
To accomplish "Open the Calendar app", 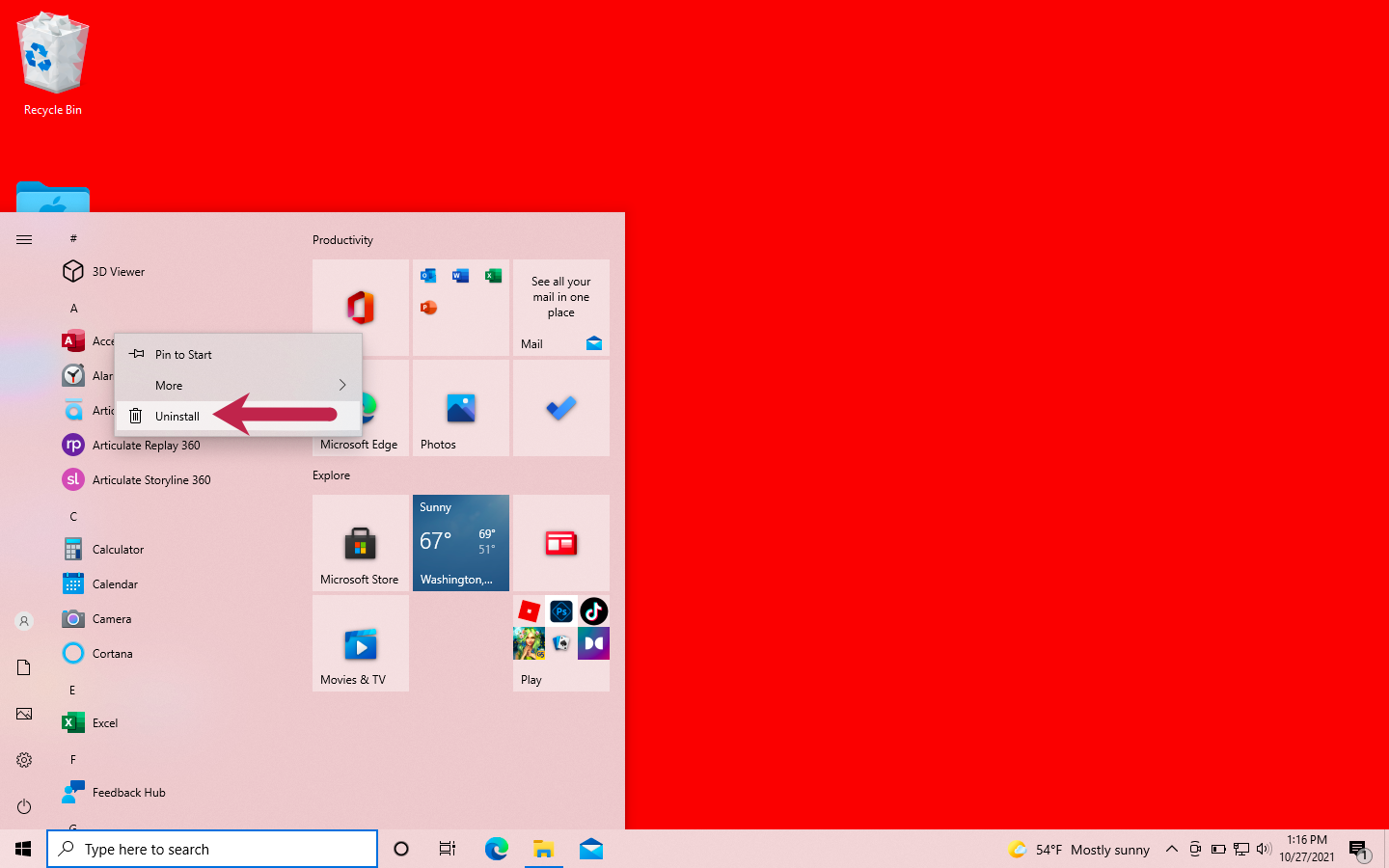I will point(100,584).
